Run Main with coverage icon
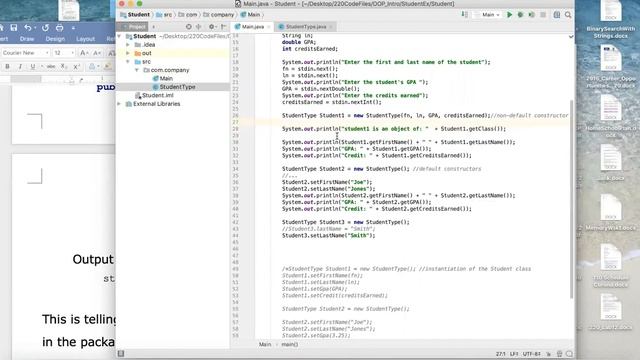 coord(531,15)
